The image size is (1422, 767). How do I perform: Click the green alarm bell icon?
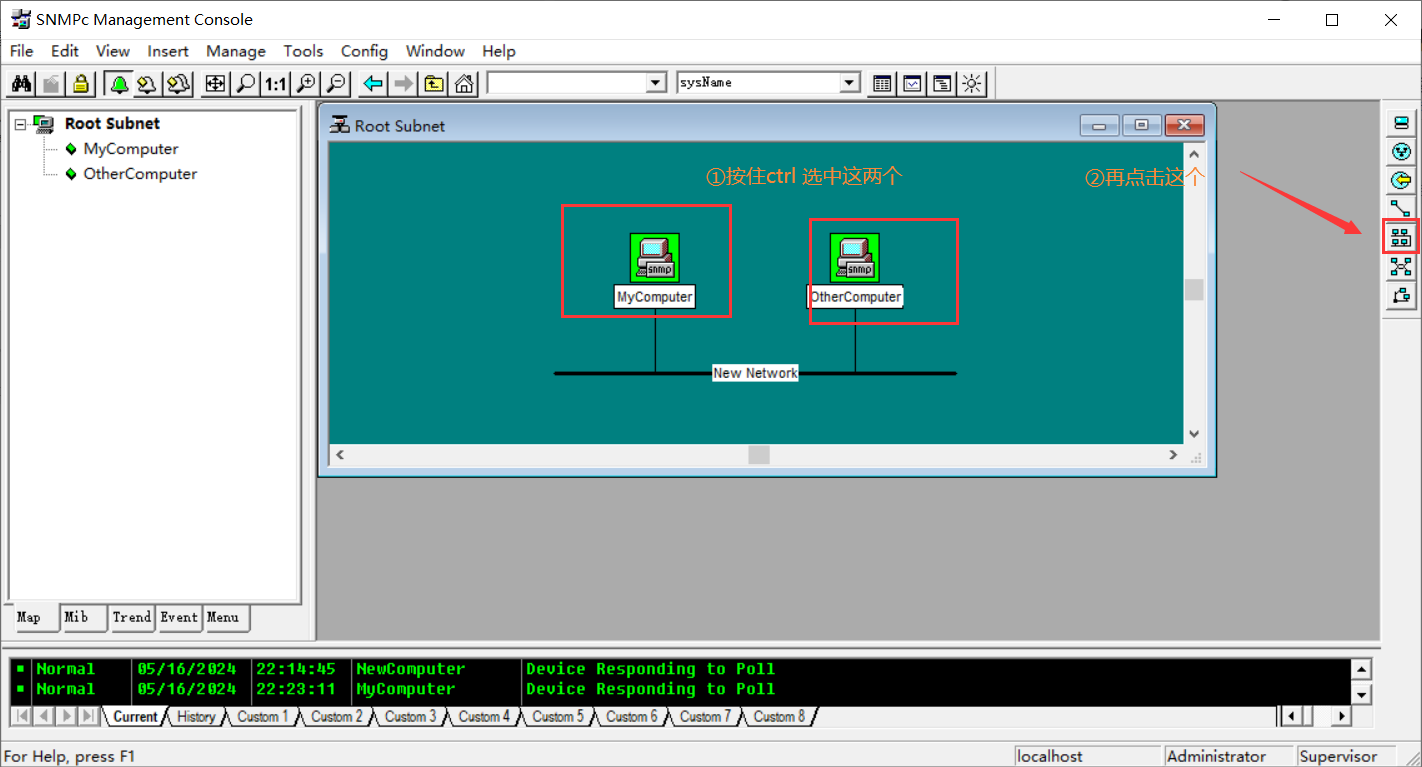(x=119, y=83)
